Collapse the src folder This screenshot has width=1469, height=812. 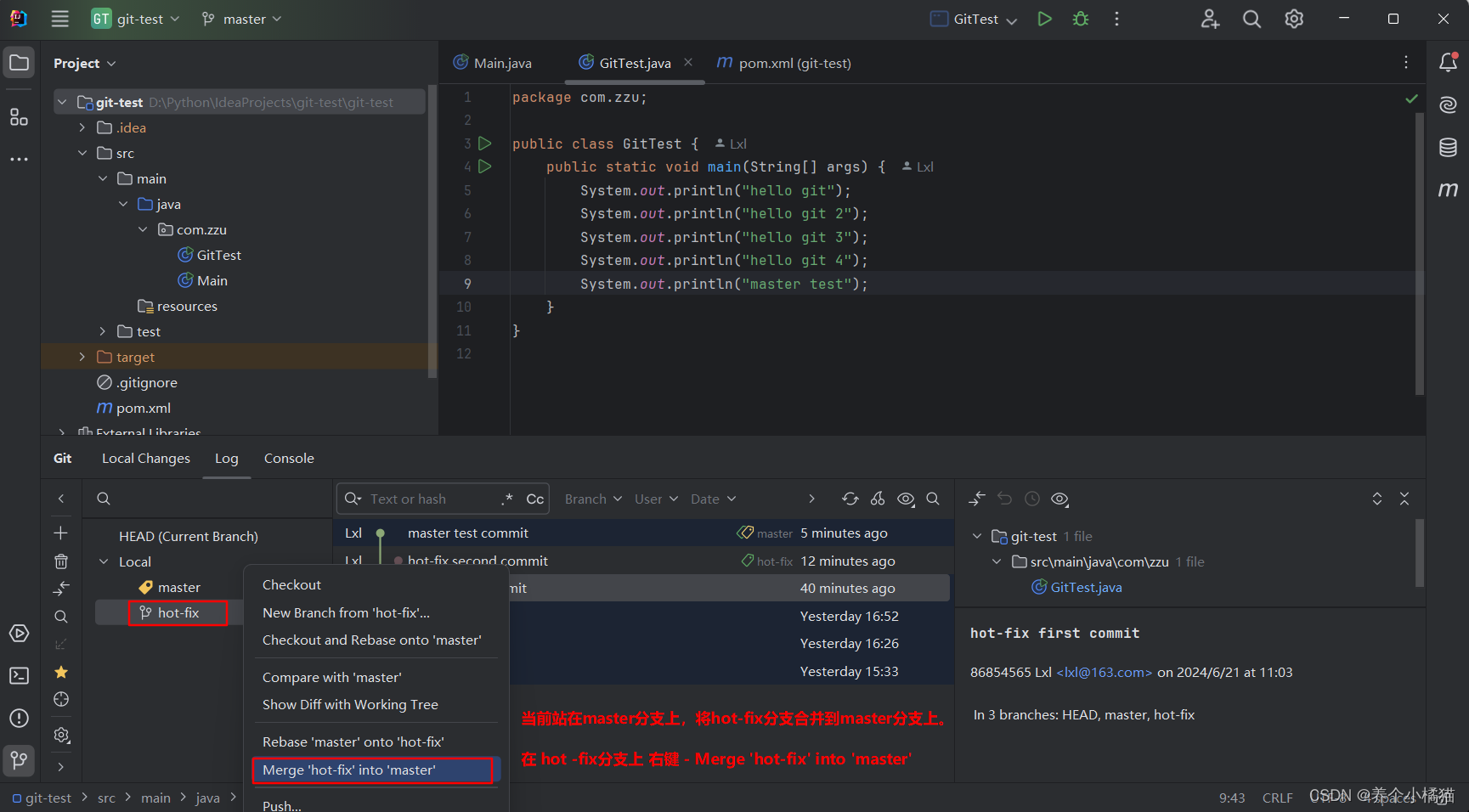[82, 153]
